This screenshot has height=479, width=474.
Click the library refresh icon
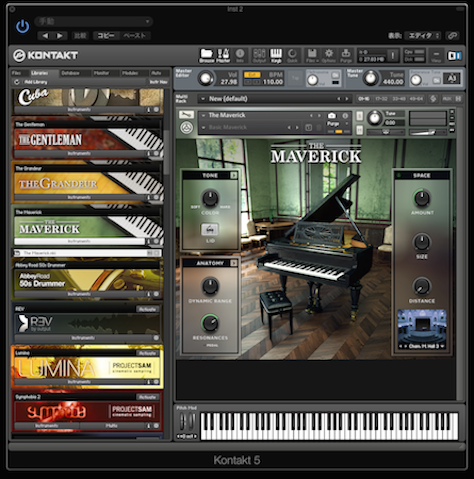(x=16, y=82)
